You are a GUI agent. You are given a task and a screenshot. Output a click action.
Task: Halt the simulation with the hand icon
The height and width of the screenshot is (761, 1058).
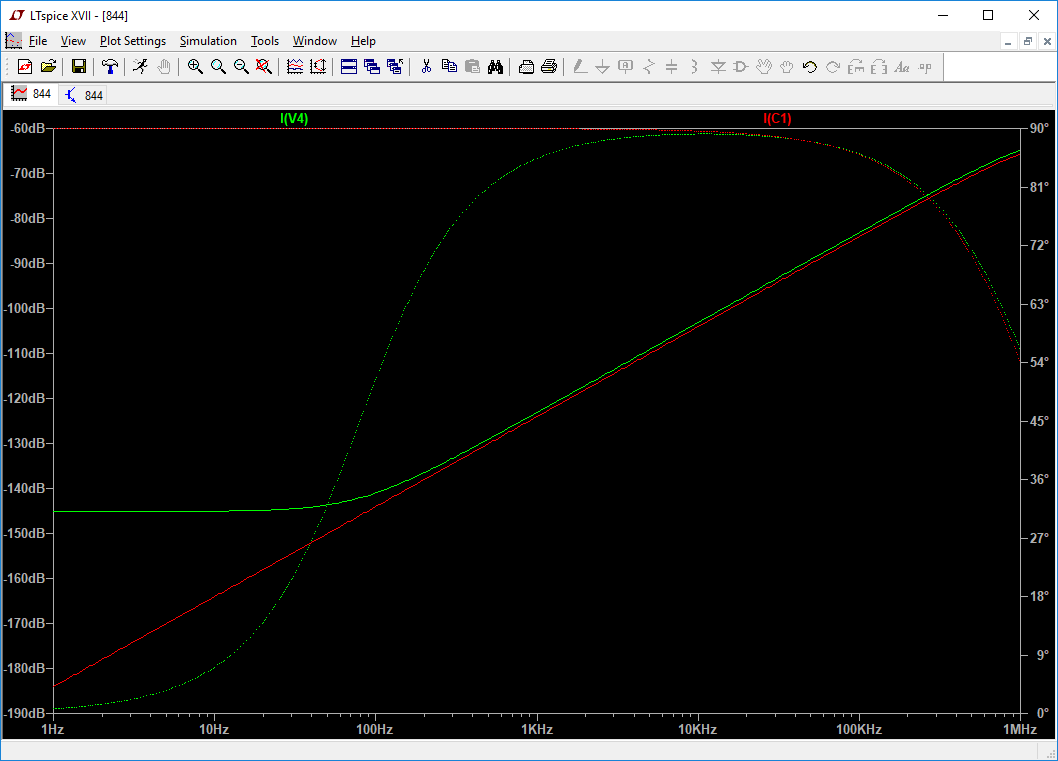163,67
